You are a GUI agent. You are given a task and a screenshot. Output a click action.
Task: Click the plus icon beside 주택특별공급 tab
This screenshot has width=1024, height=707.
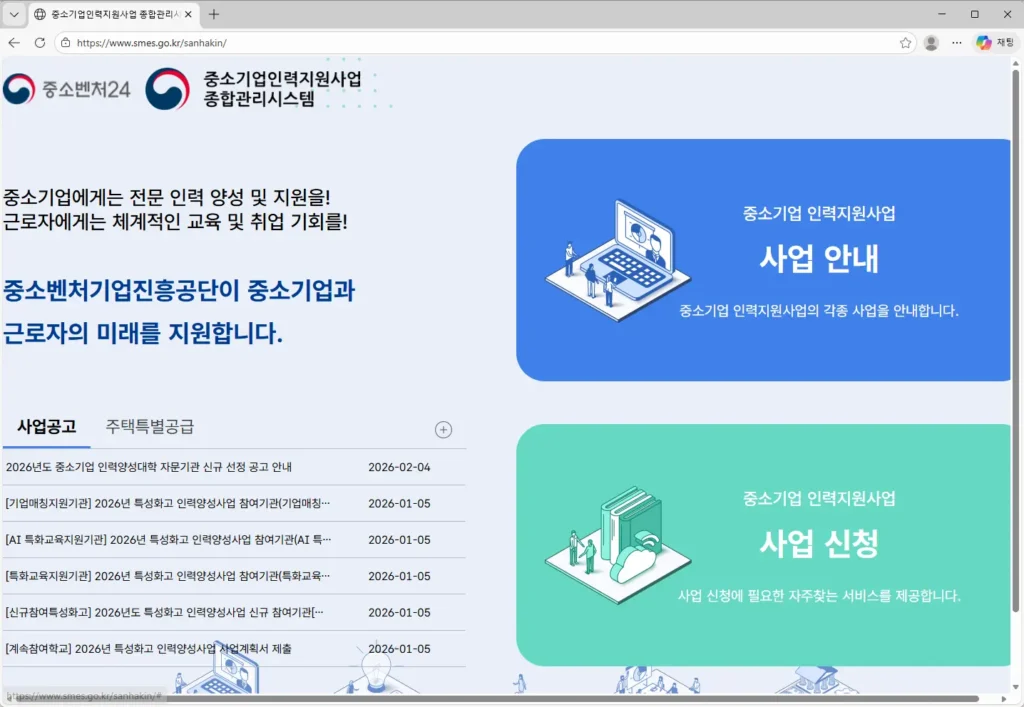pyautogui.click(x=443, y=430)
